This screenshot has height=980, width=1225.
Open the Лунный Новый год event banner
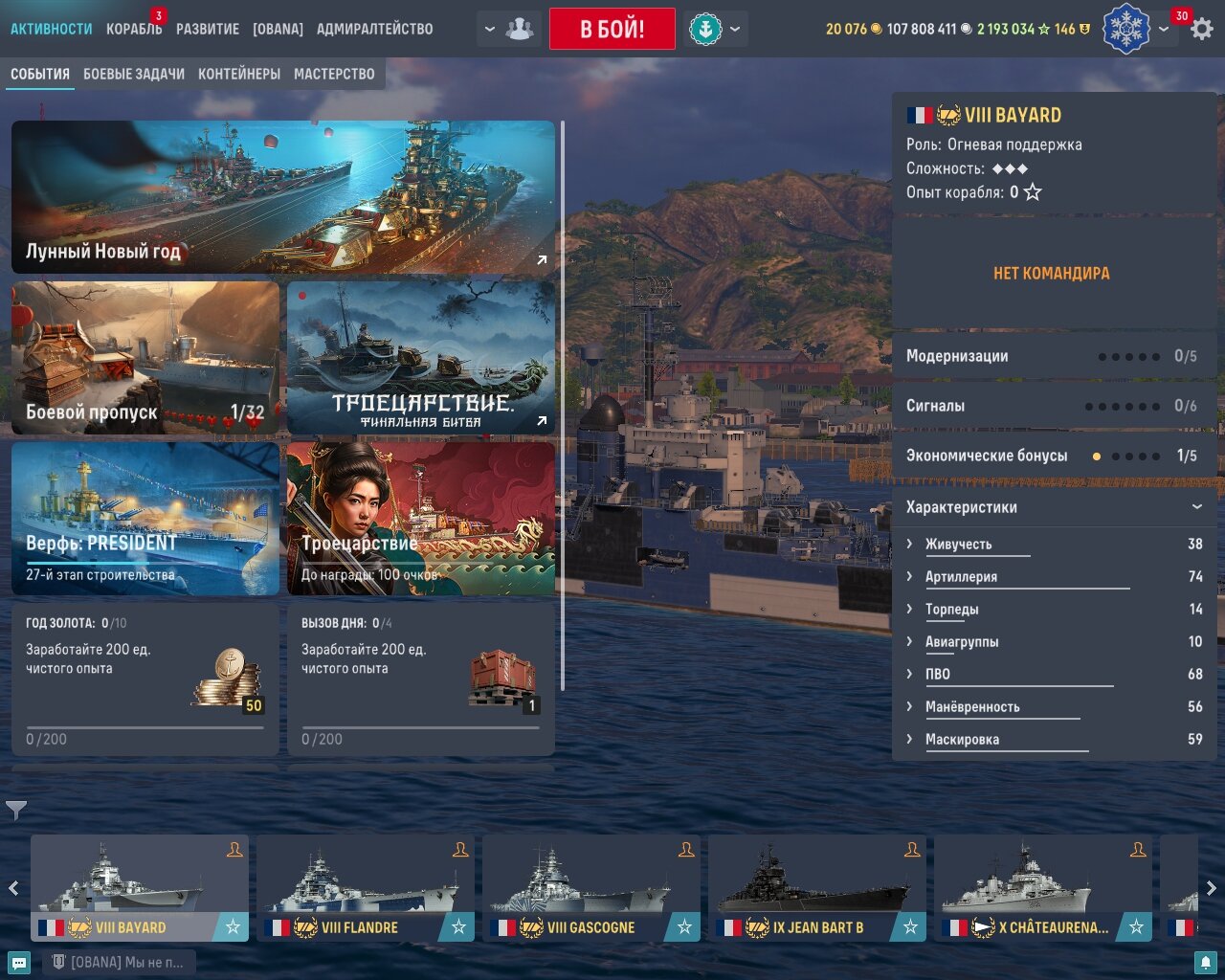pos(283,197)
